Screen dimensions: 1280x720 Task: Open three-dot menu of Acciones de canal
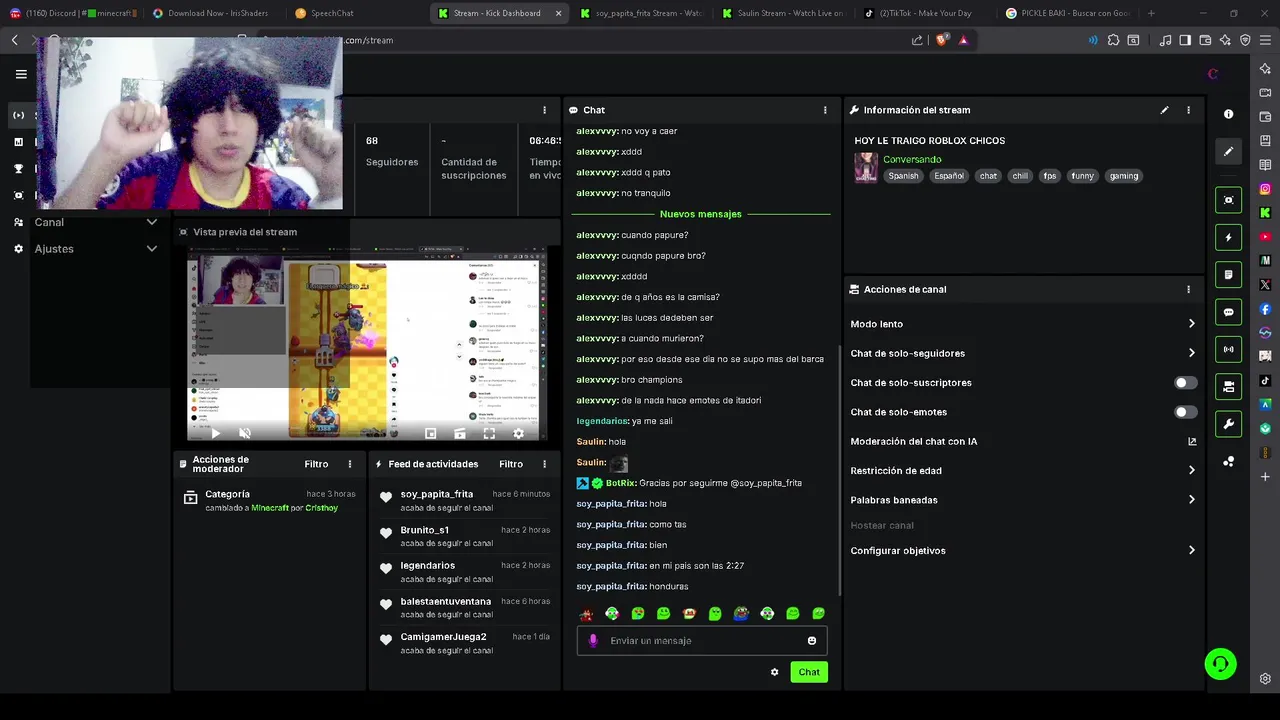click(1188, 290)
